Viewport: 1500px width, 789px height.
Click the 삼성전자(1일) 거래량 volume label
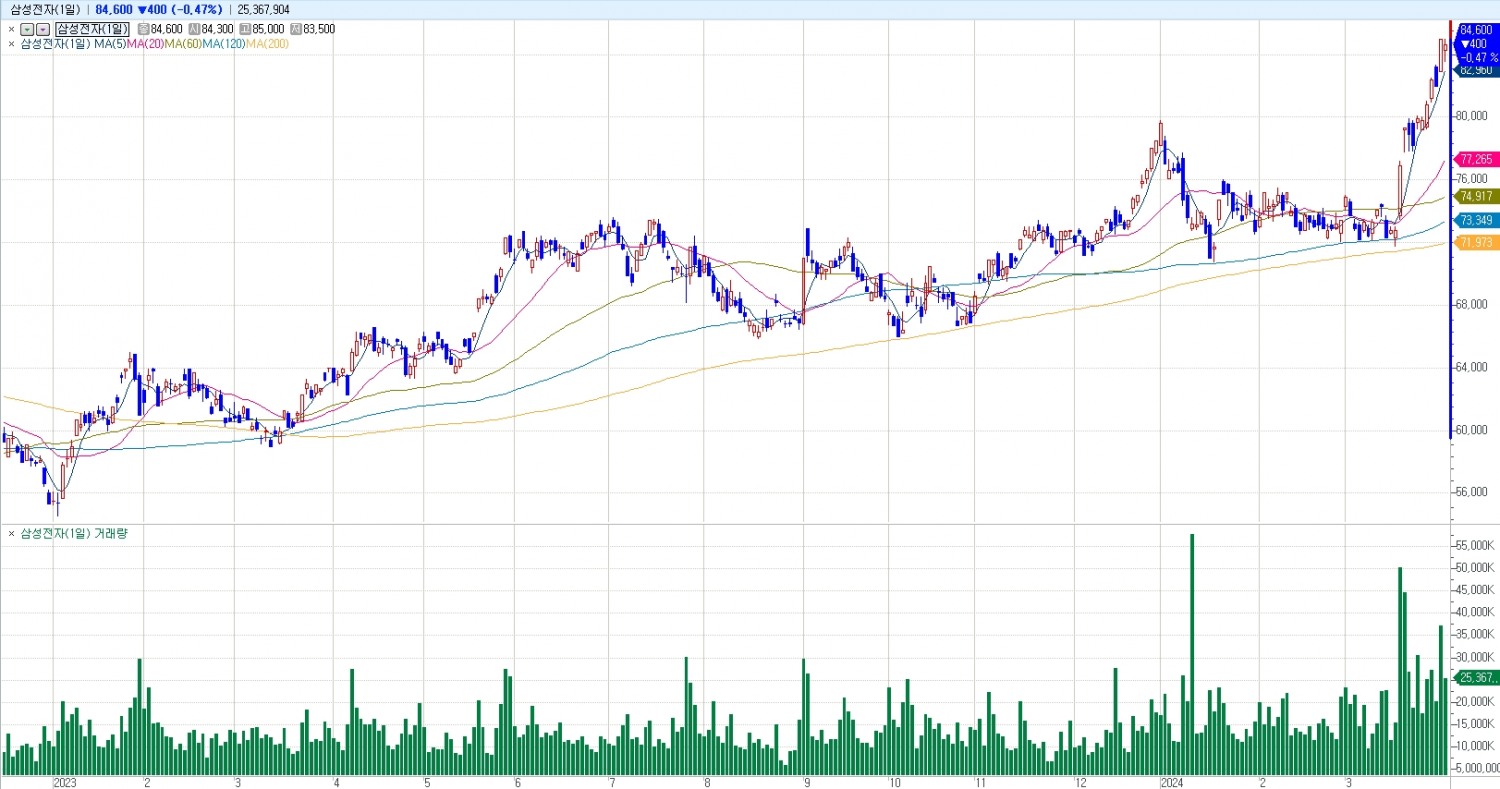(74, 534)
